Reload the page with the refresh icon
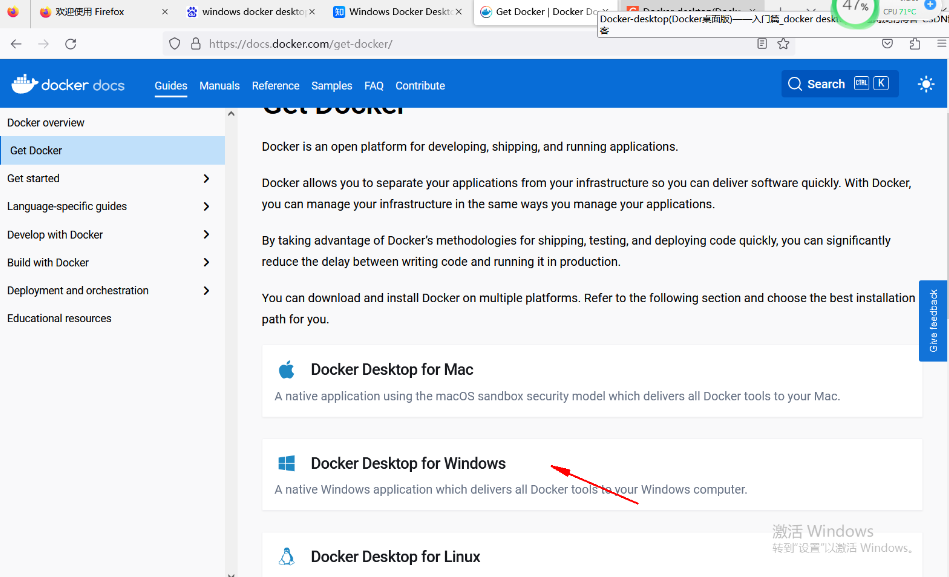This screenshot has width=949, height=577. (x=71, y=44)
